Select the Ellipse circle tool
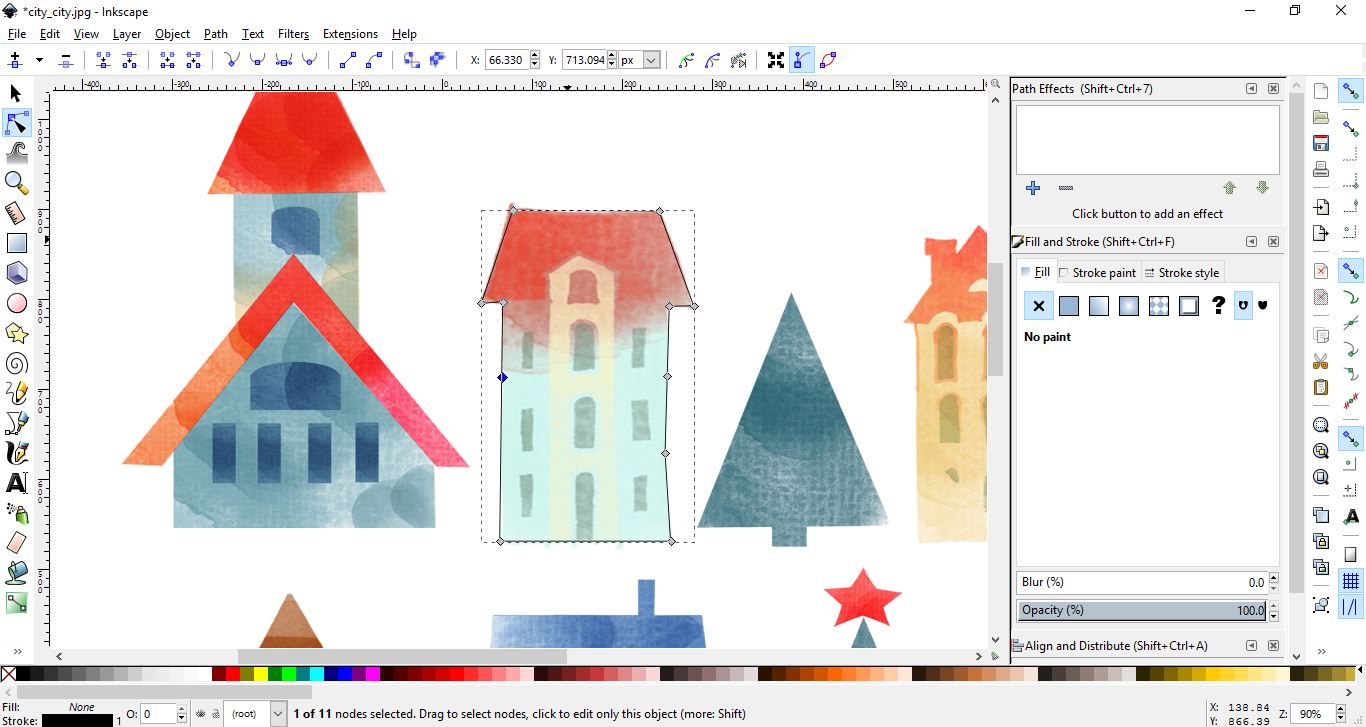This screenshot has height=727, width=1366. click(x=16, y=303)
